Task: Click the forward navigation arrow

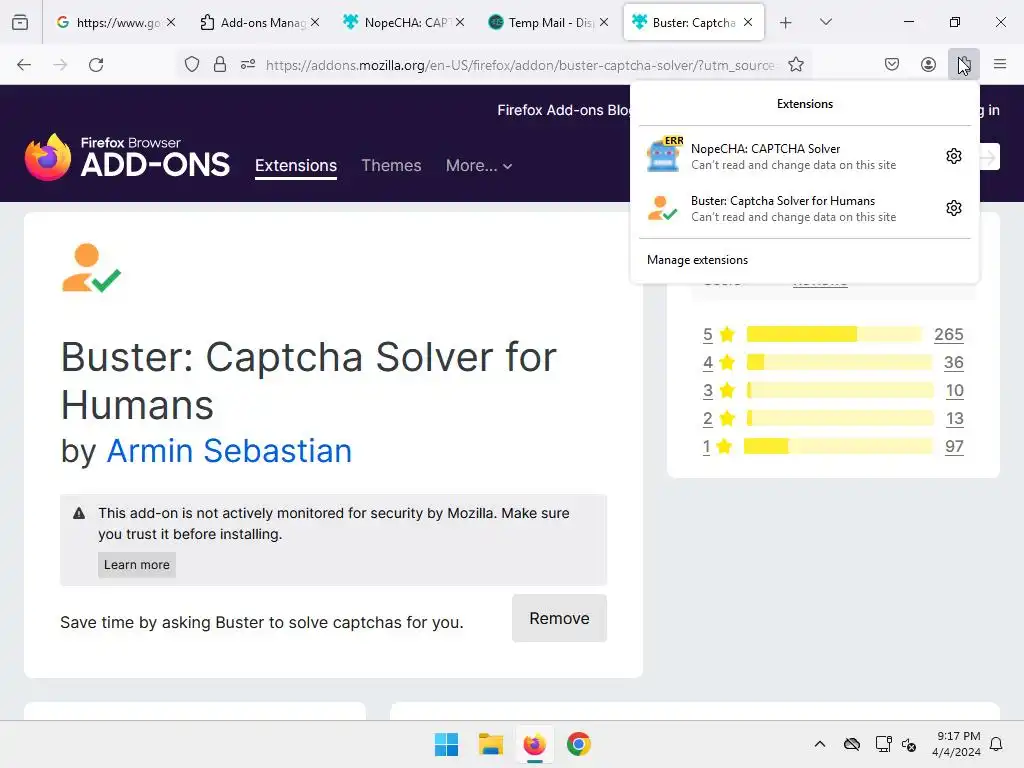Action: tap(60, 65)
